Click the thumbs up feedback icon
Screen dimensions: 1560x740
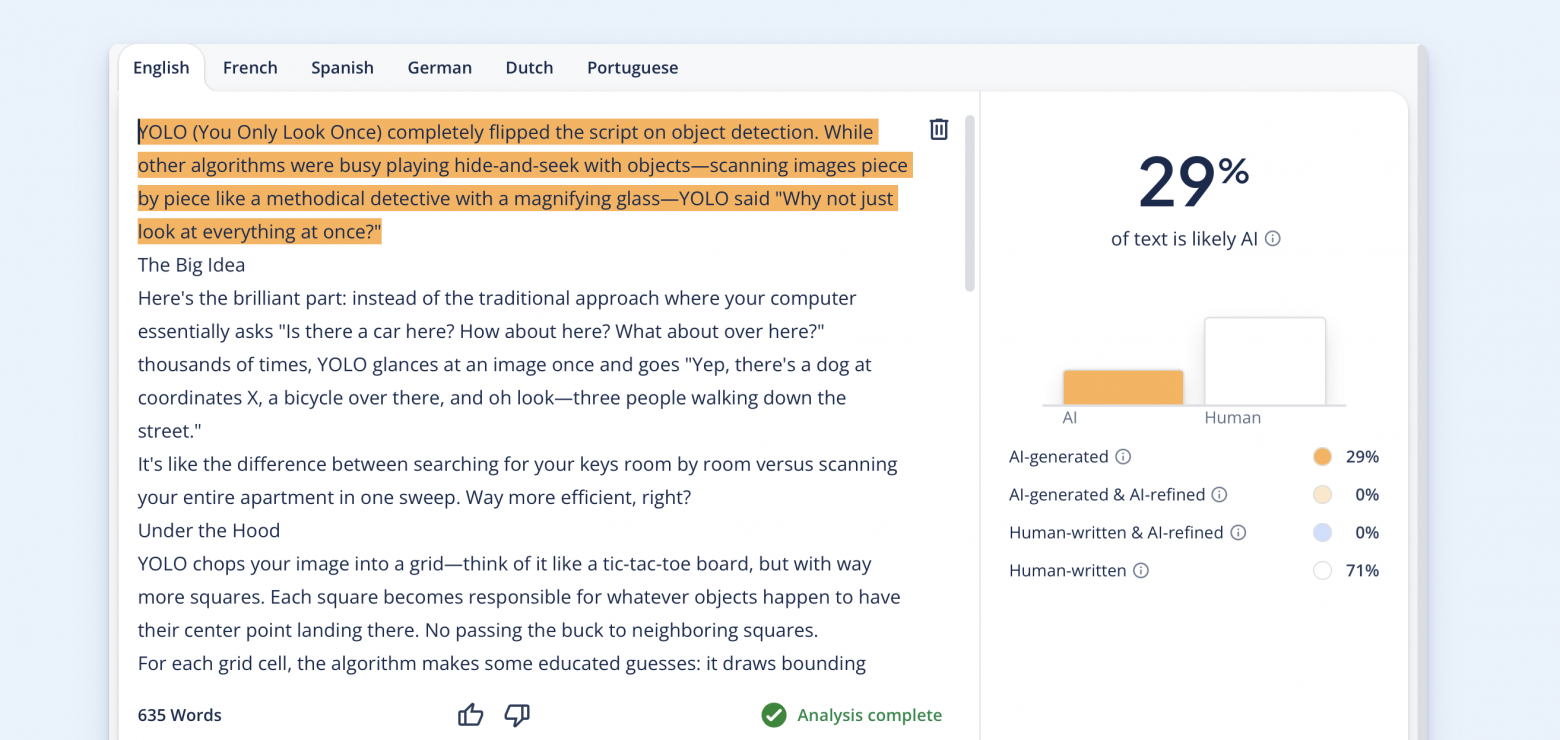pyautogui.click(x=470, y=715)
